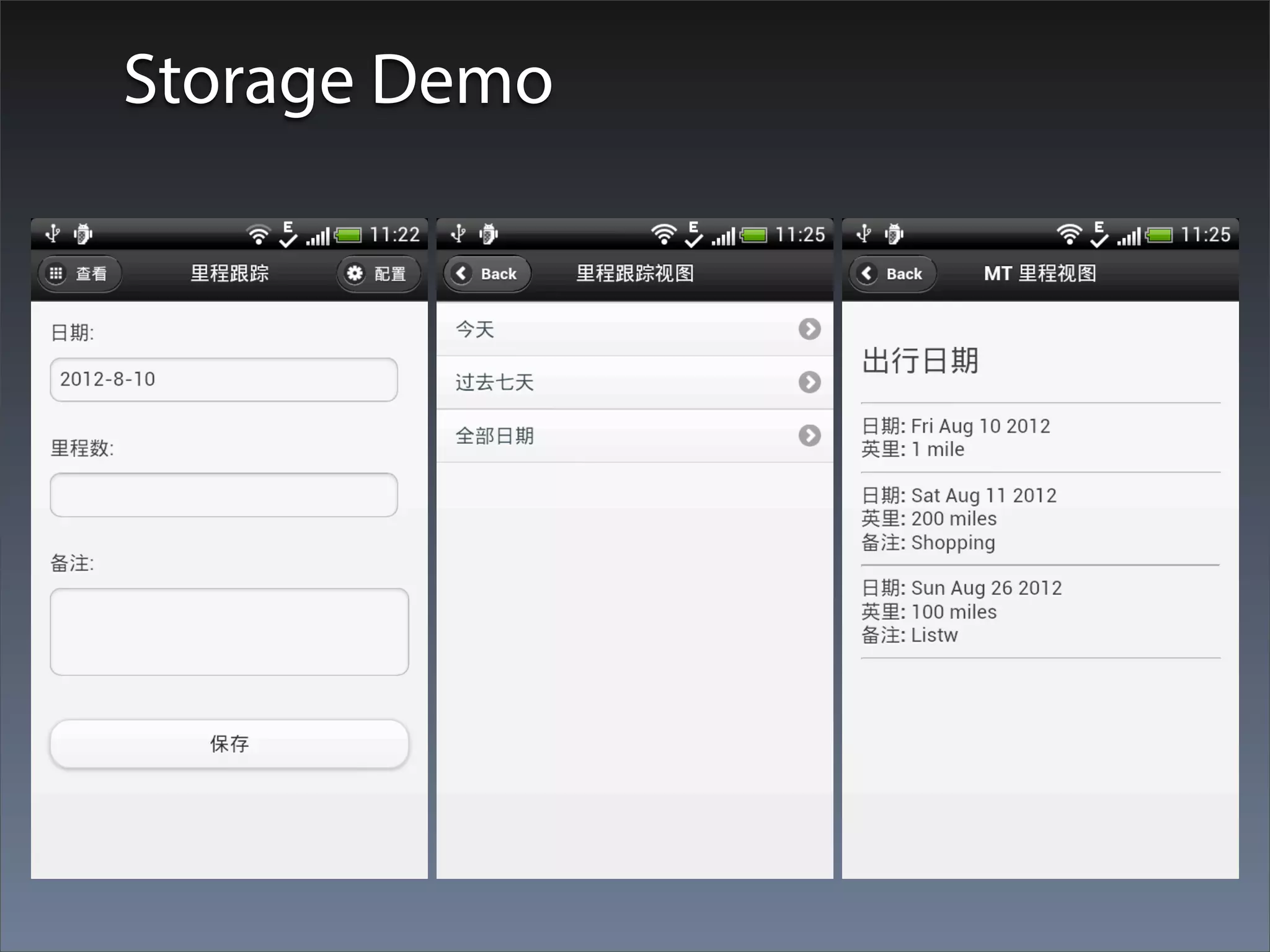Open 配置 settings in the first phone

378,273
